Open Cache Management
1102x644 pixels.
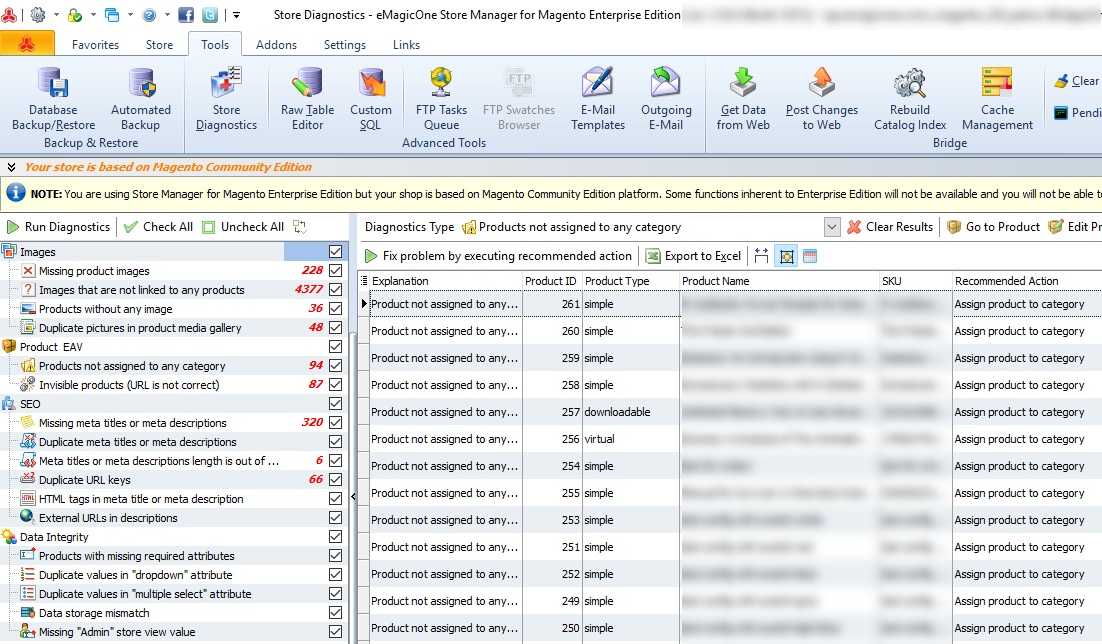pyautogui.click(x=997, y=98)
